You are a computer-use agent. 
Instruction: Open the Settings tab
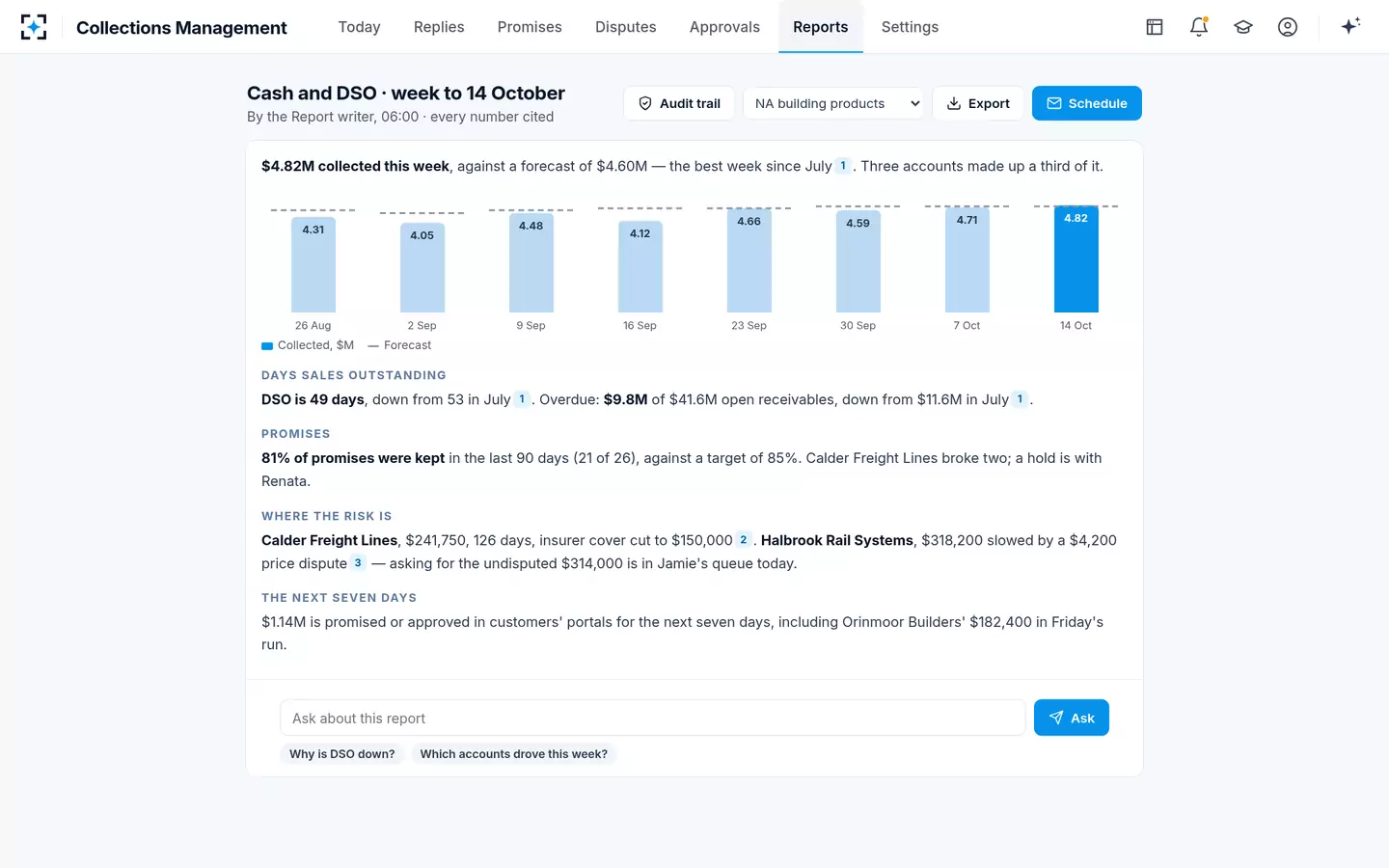(910, 27)
